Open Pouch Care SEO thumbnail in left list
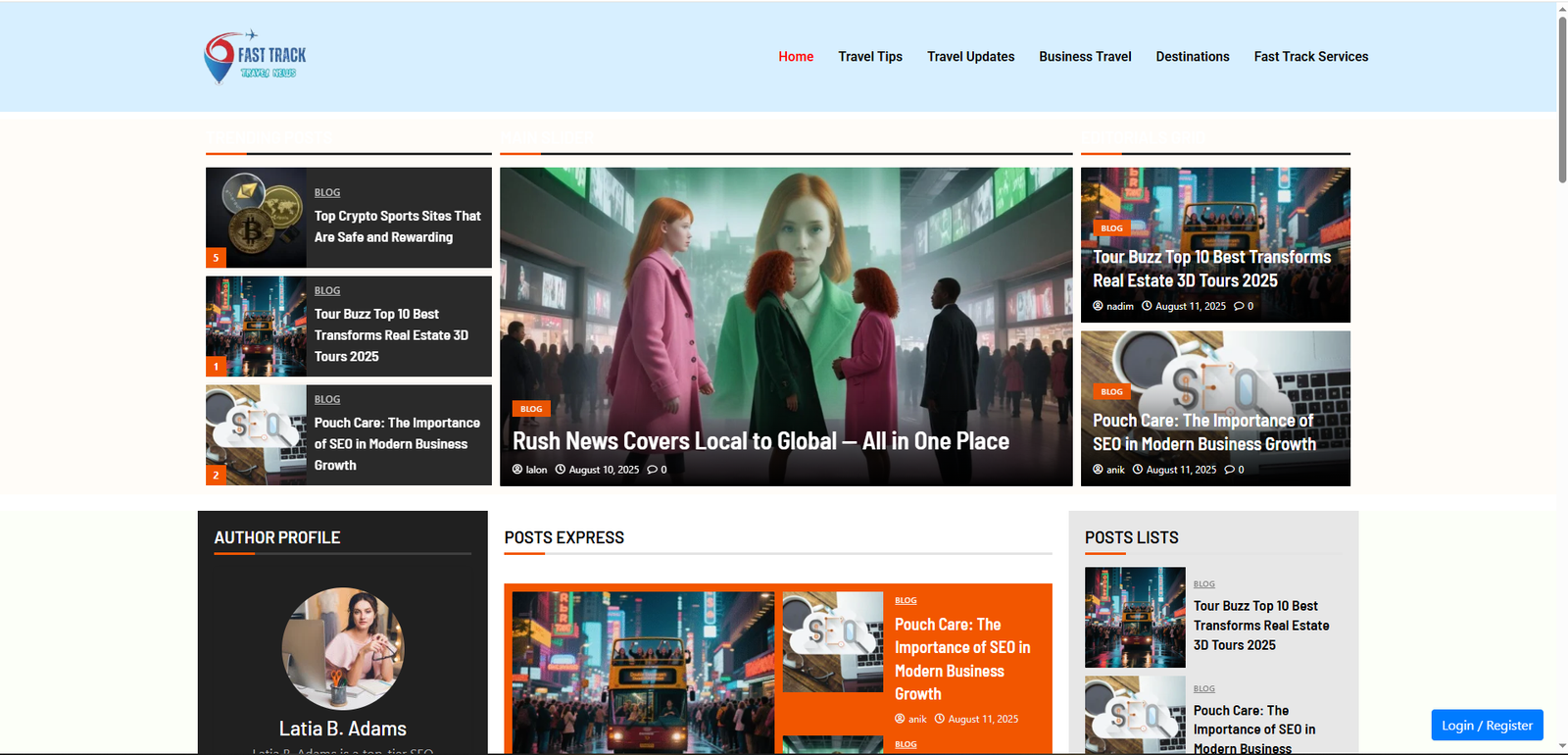Viewport: 1568px width, 755px height. (256, 435)
